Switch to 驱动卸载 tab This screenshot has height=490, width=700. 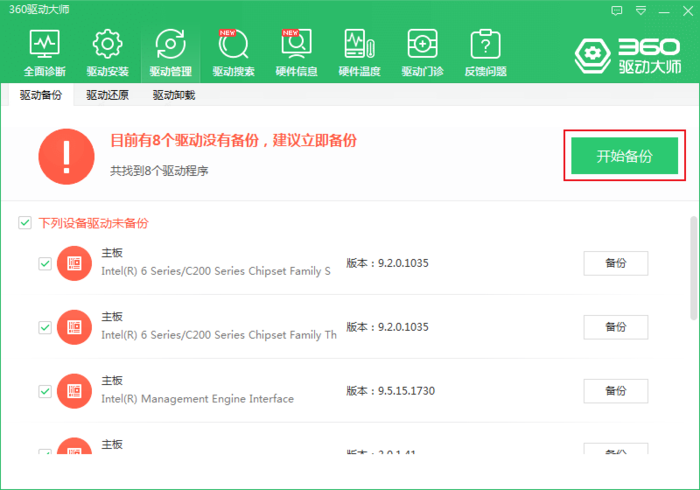(x=174, y=95)
